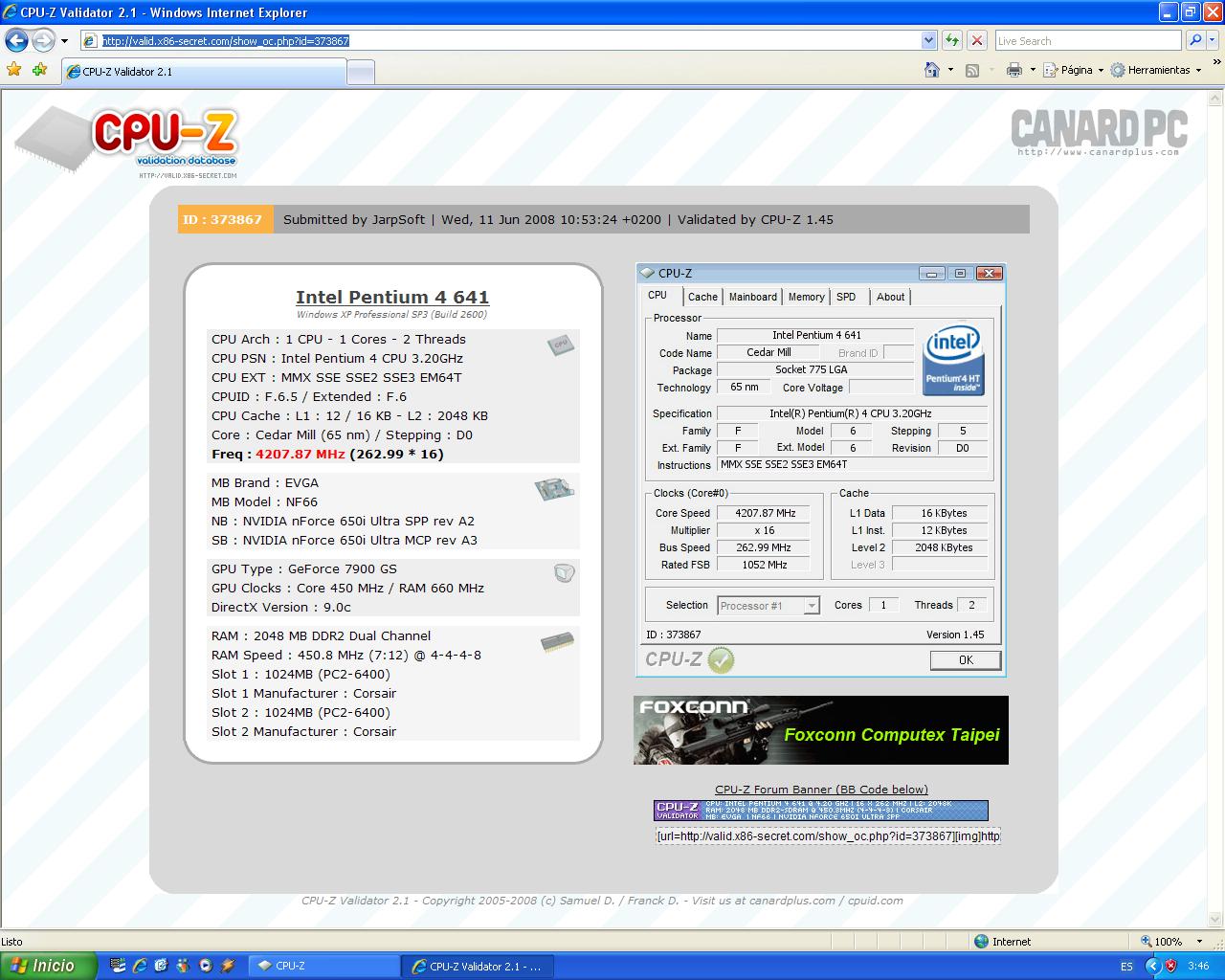Viewport: 1225px width, 980px height.
Task: Click the Canard PC logo
Action: click(x=1099, y=132)
